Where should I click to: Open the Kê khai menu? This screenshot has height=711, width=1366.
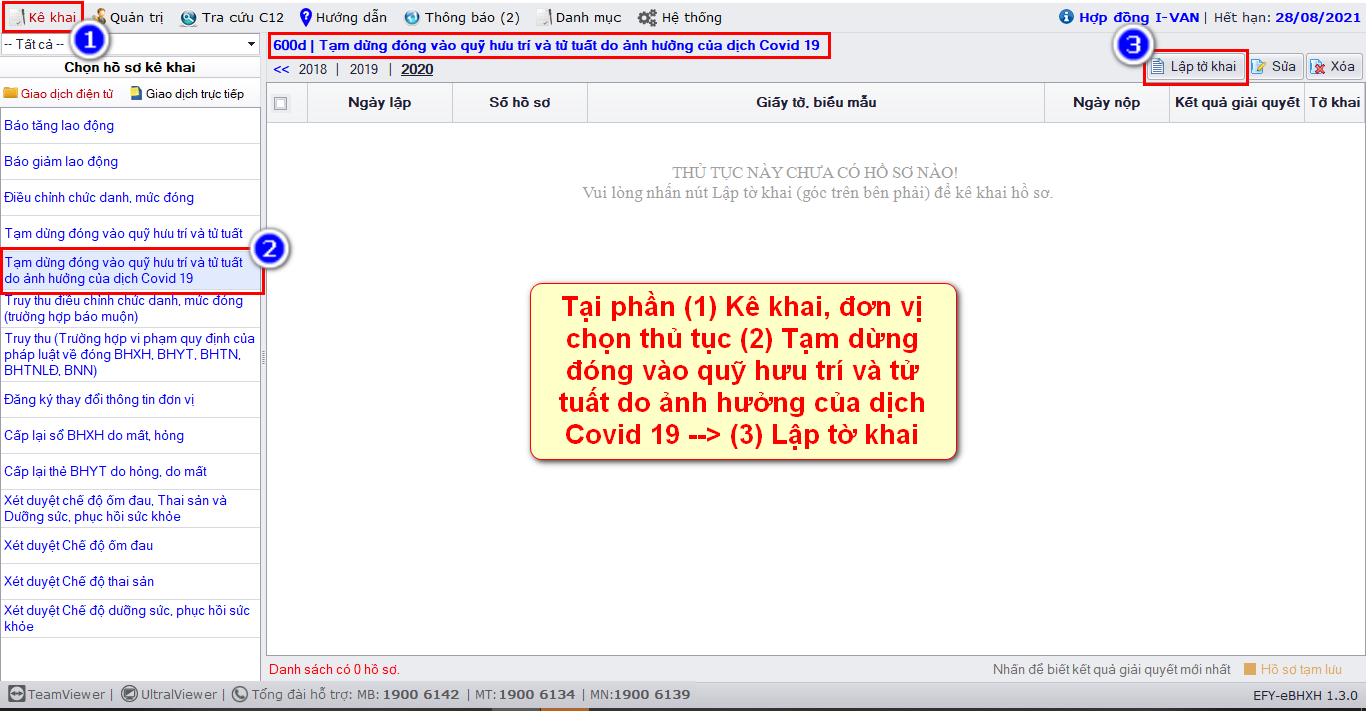point(42,17)
